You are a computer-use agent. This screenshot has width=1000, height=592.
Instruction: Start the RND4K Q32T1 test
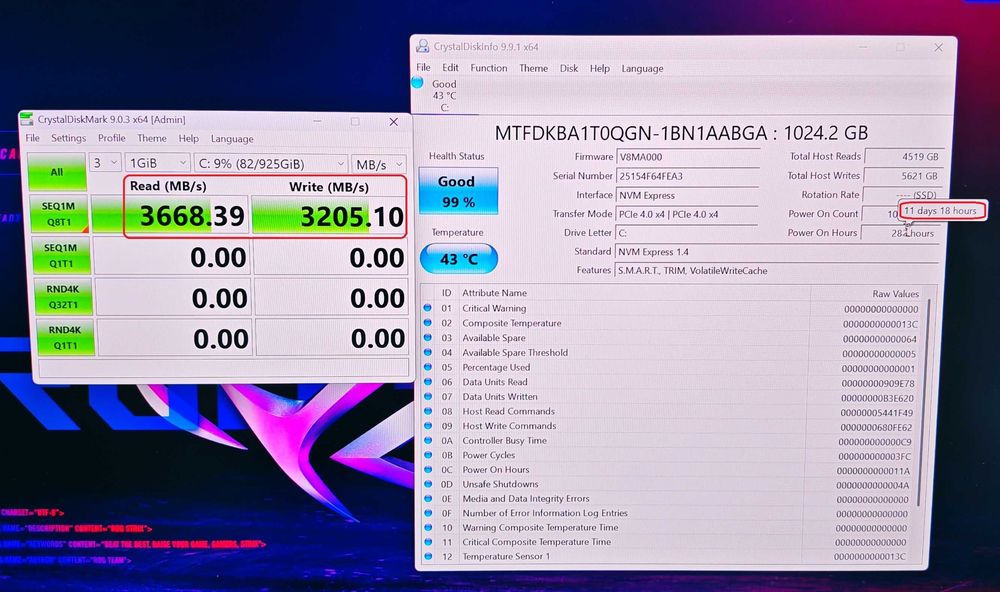pos(62,297)
